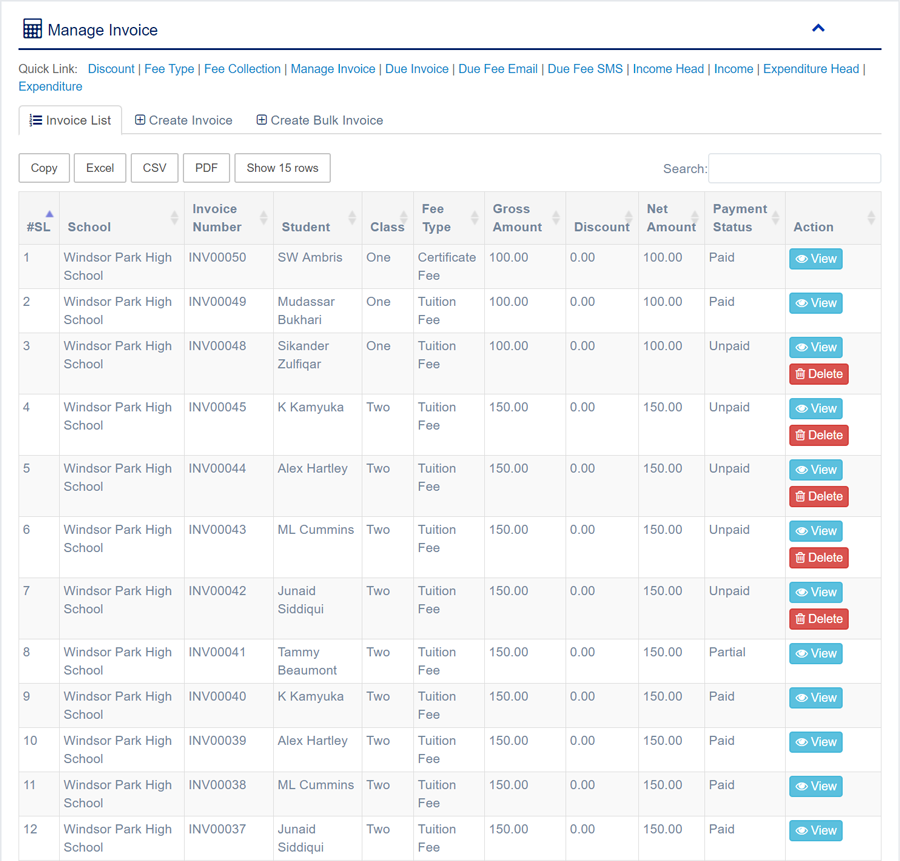The height and width of the screenshot is (861, 900).
Task: View invoice INV00037
Action: (x=816, y=831)
